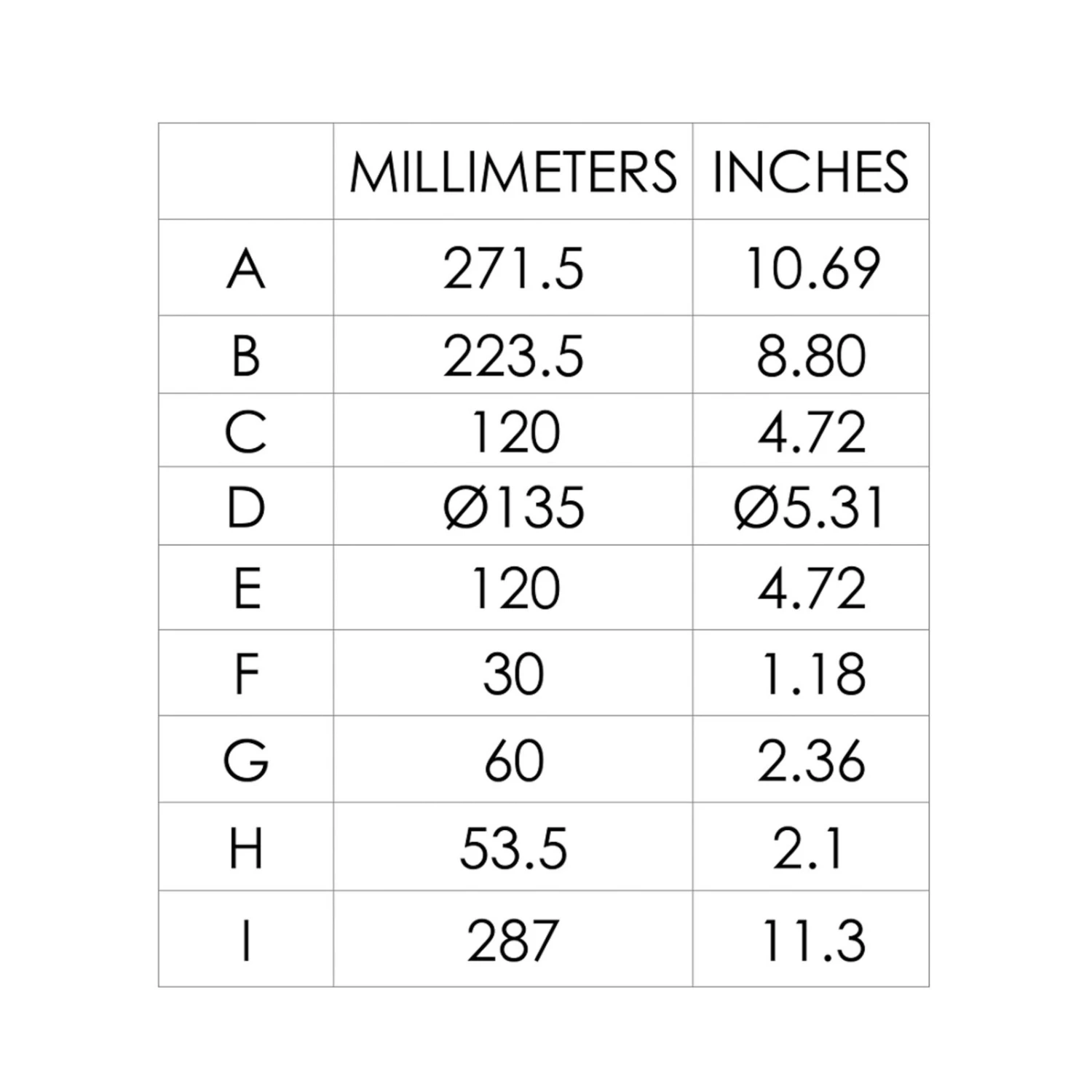Select row label B

[x=246, y=356]
